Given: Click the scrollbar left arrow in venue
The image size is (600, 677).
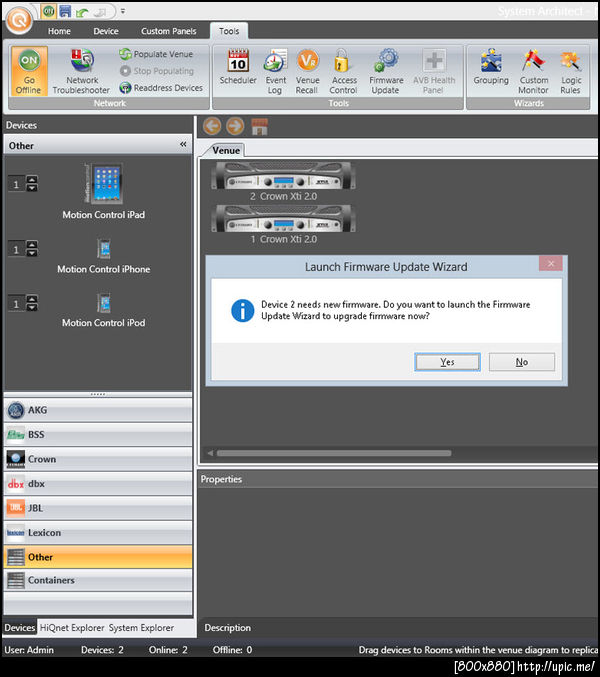Looking at the screenshot, I should click(x=210, y=453).
